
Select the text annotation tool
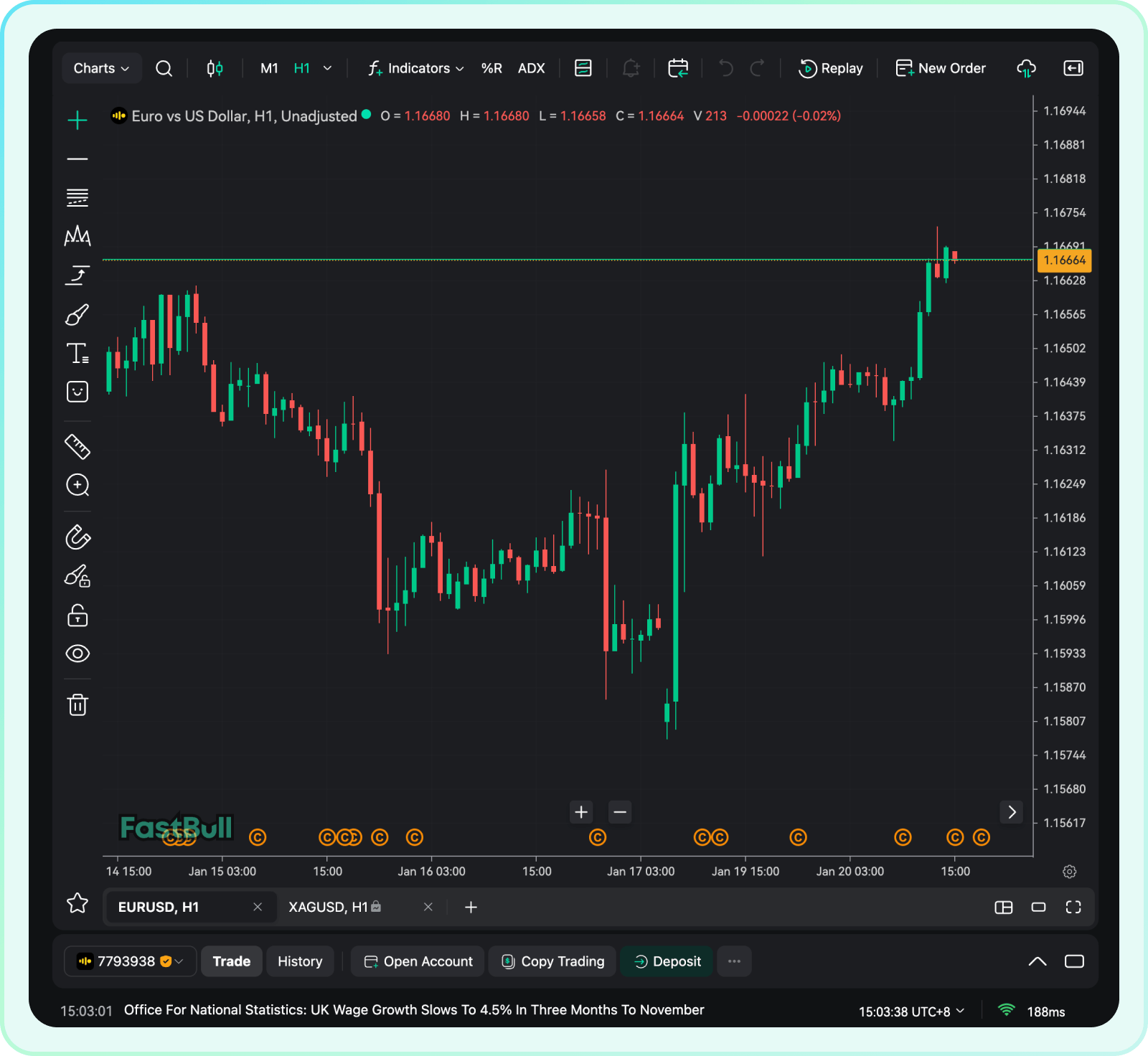click(x=77, y=353)
